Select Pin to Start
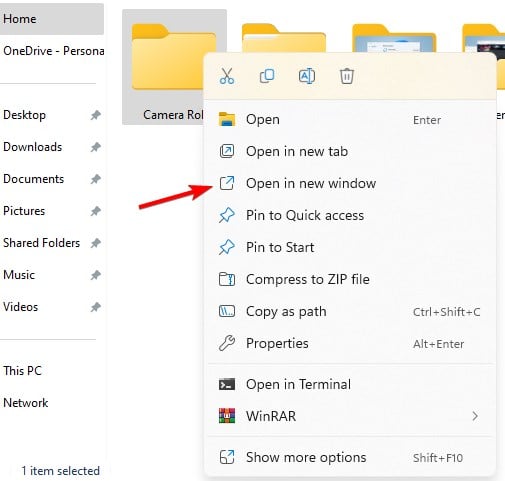Screen dimensions: 505x481 [x=350, y=247]
